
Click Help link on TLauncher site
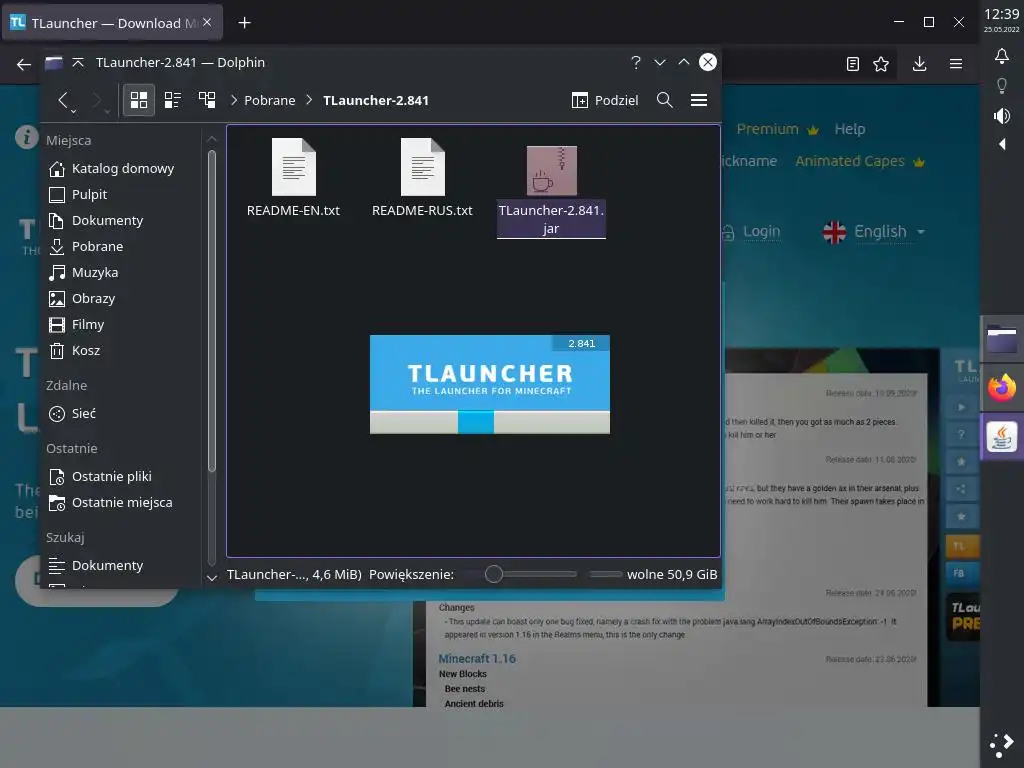pyautogui.click(x=850, y=129)
